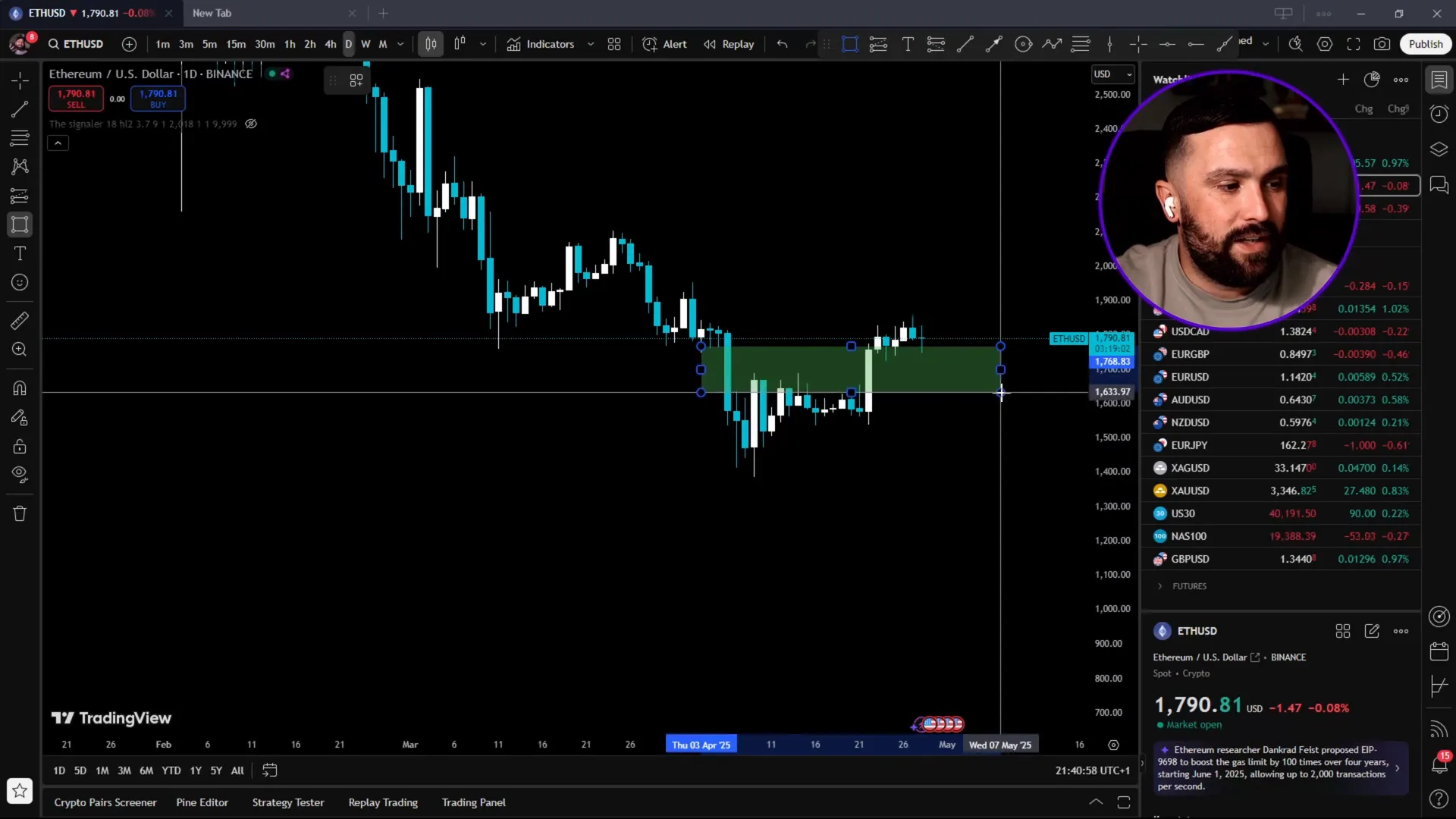1456x819 pixels.
Task: Undo the last action
Action: [782, 44]
